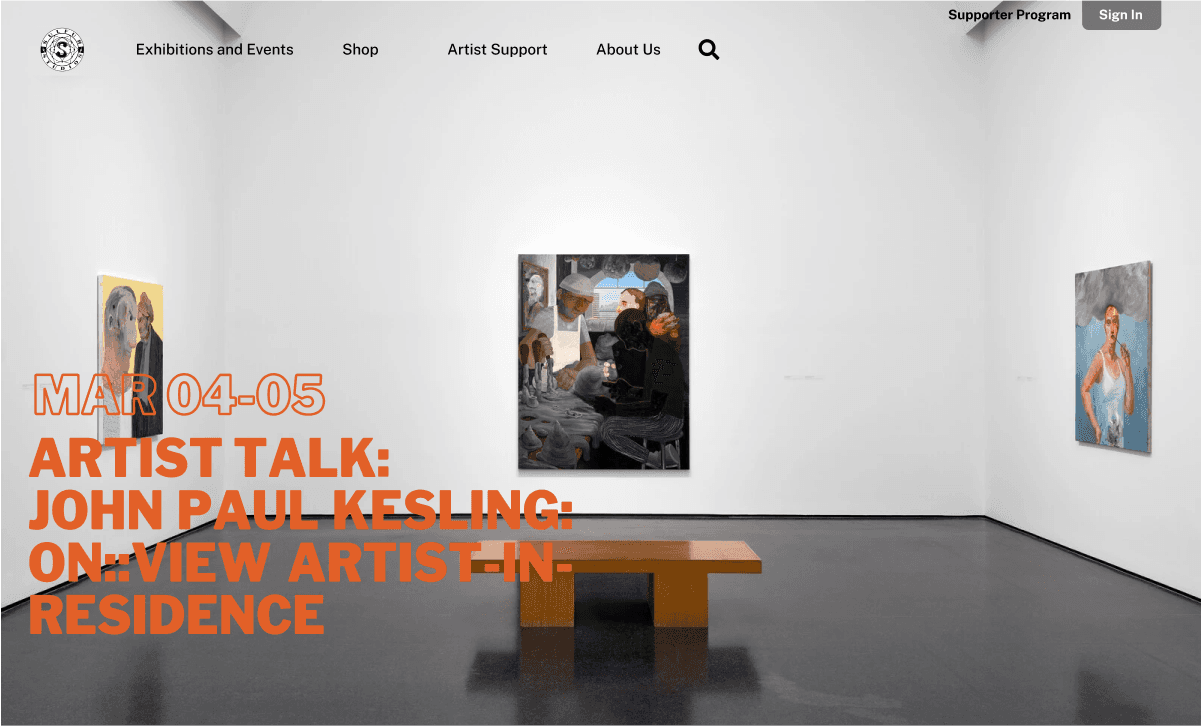
Task: Open the search magnifier icon
Action: click(709, 50)
